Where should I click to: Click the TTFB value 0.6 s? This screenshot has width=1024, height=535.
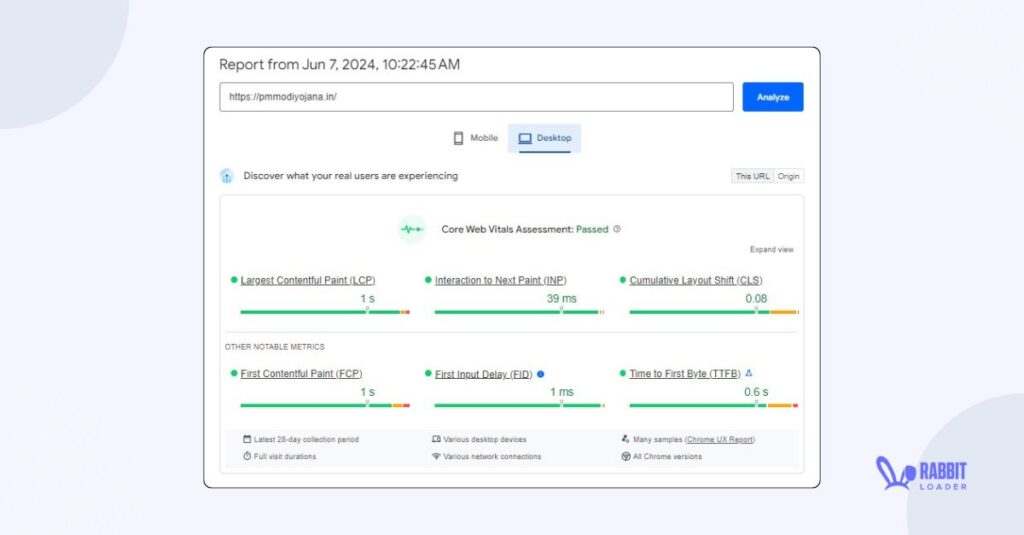coord(756,392)
